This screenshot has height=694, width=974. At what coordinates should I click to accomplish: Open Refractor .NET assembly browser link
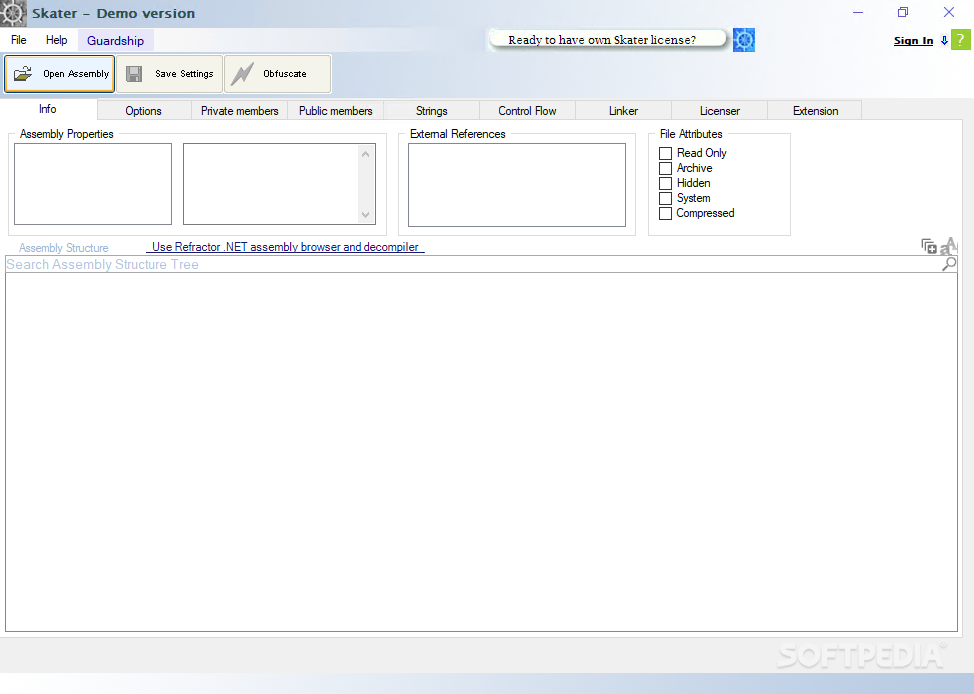pos(285,247)
